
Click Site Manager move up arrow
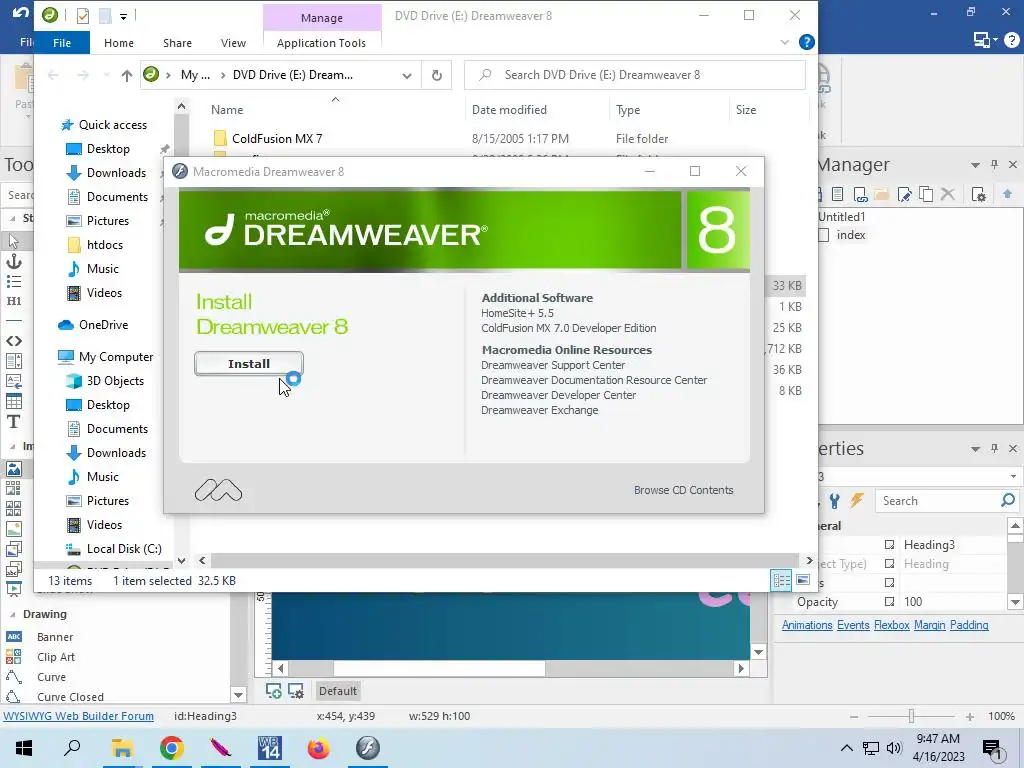[x=1007, y=194]
